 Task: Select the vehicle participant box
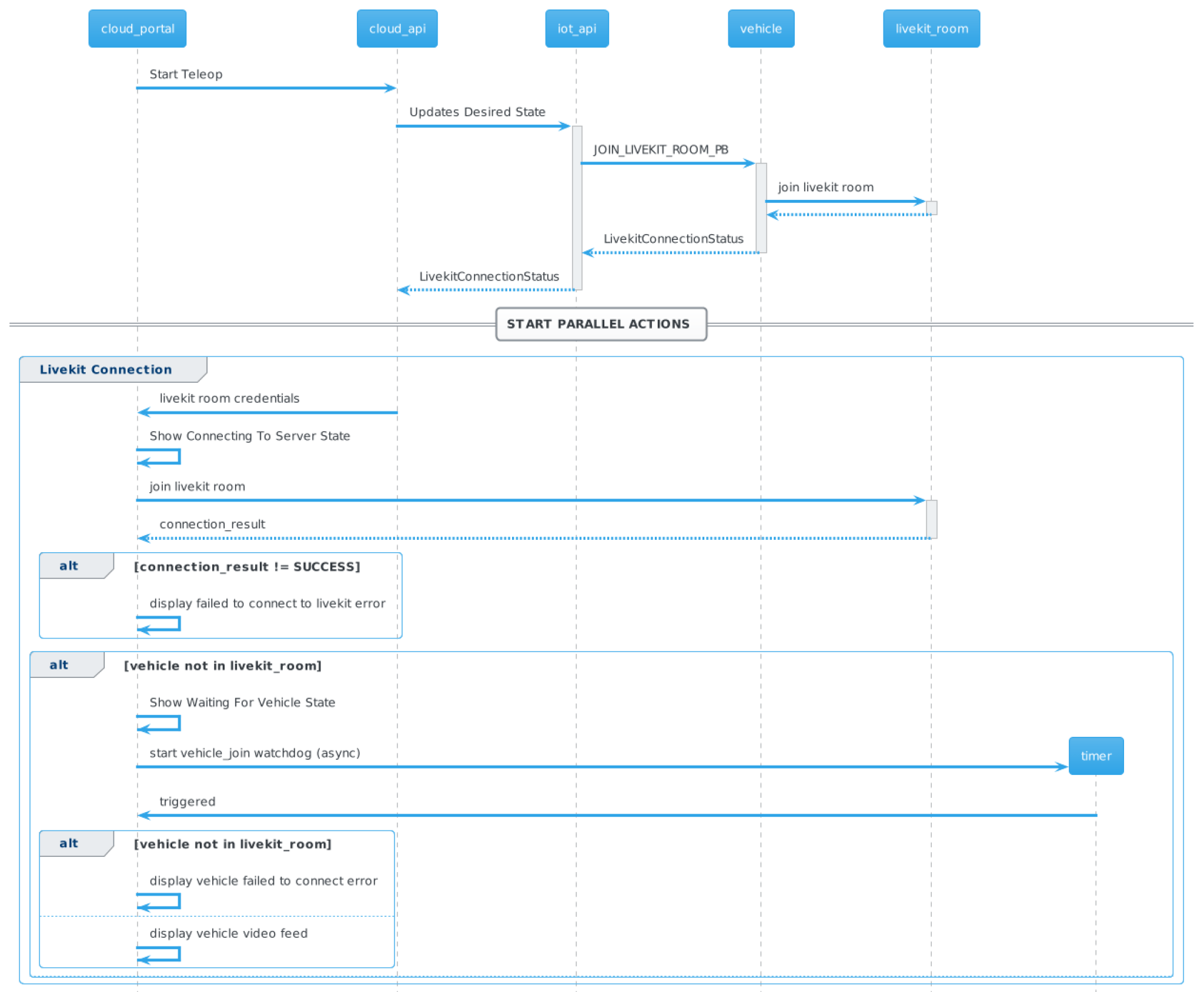click(761, 28)
